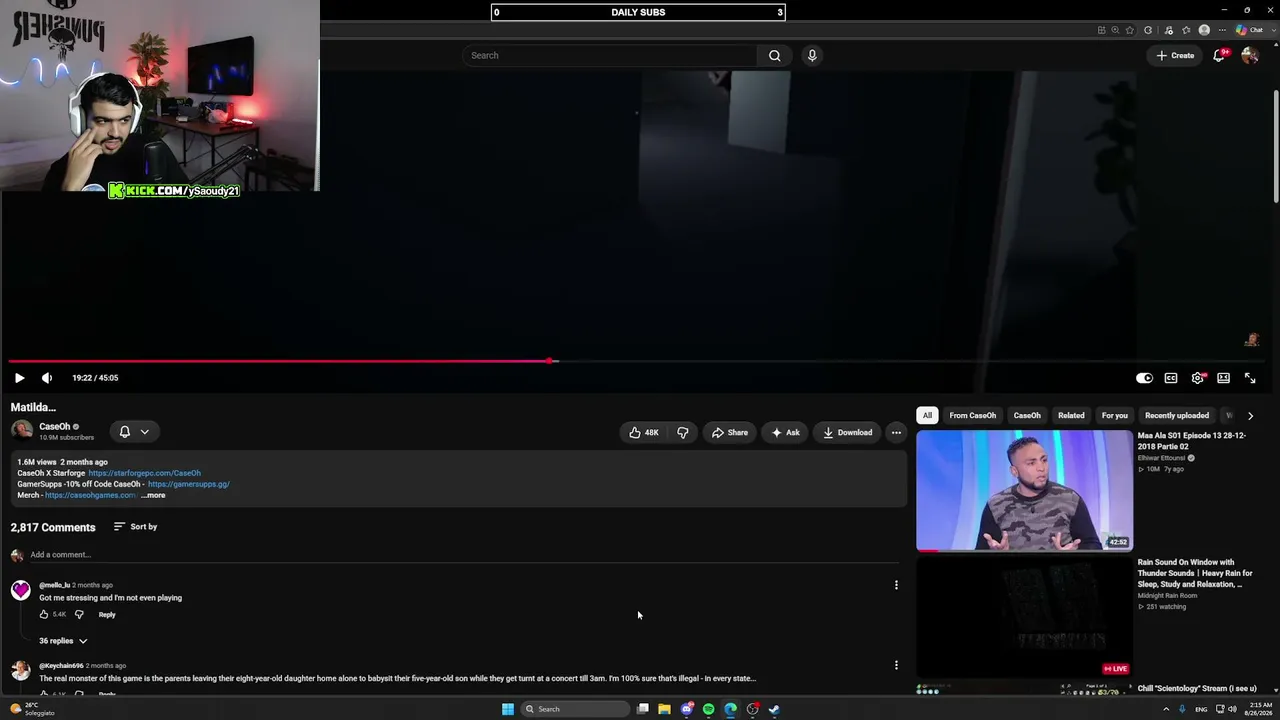Start voice search with the microphone

click(812, 55)
